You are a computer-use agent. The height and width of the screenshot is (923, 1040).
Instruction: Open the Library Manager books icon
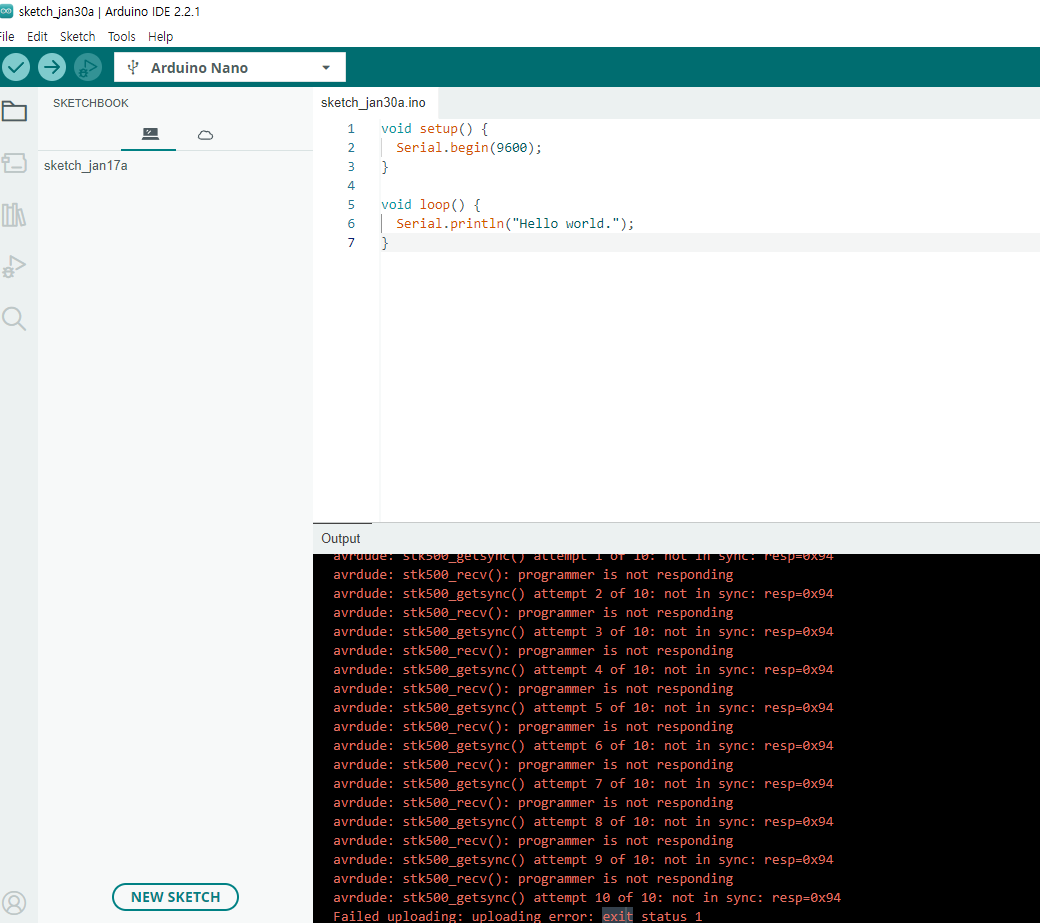tap(15, 215)
